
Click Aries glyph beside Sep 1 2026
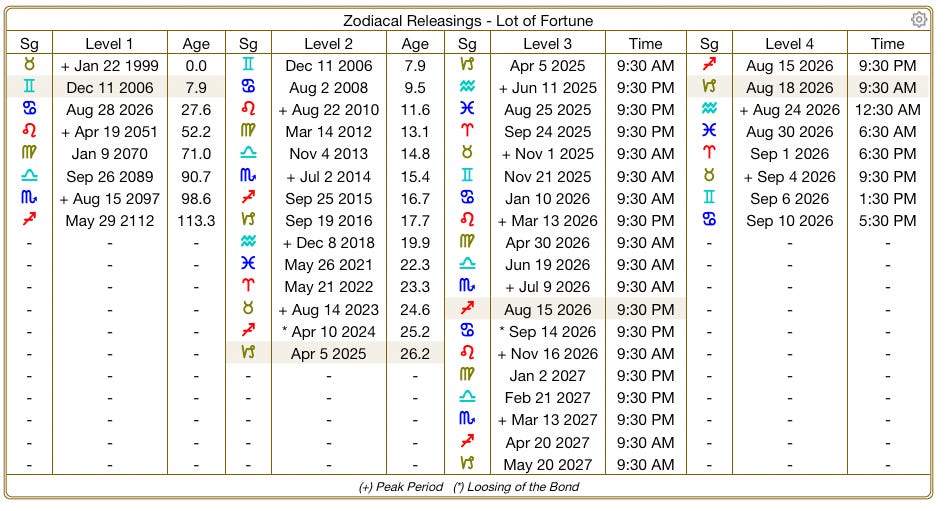[709, 153]
